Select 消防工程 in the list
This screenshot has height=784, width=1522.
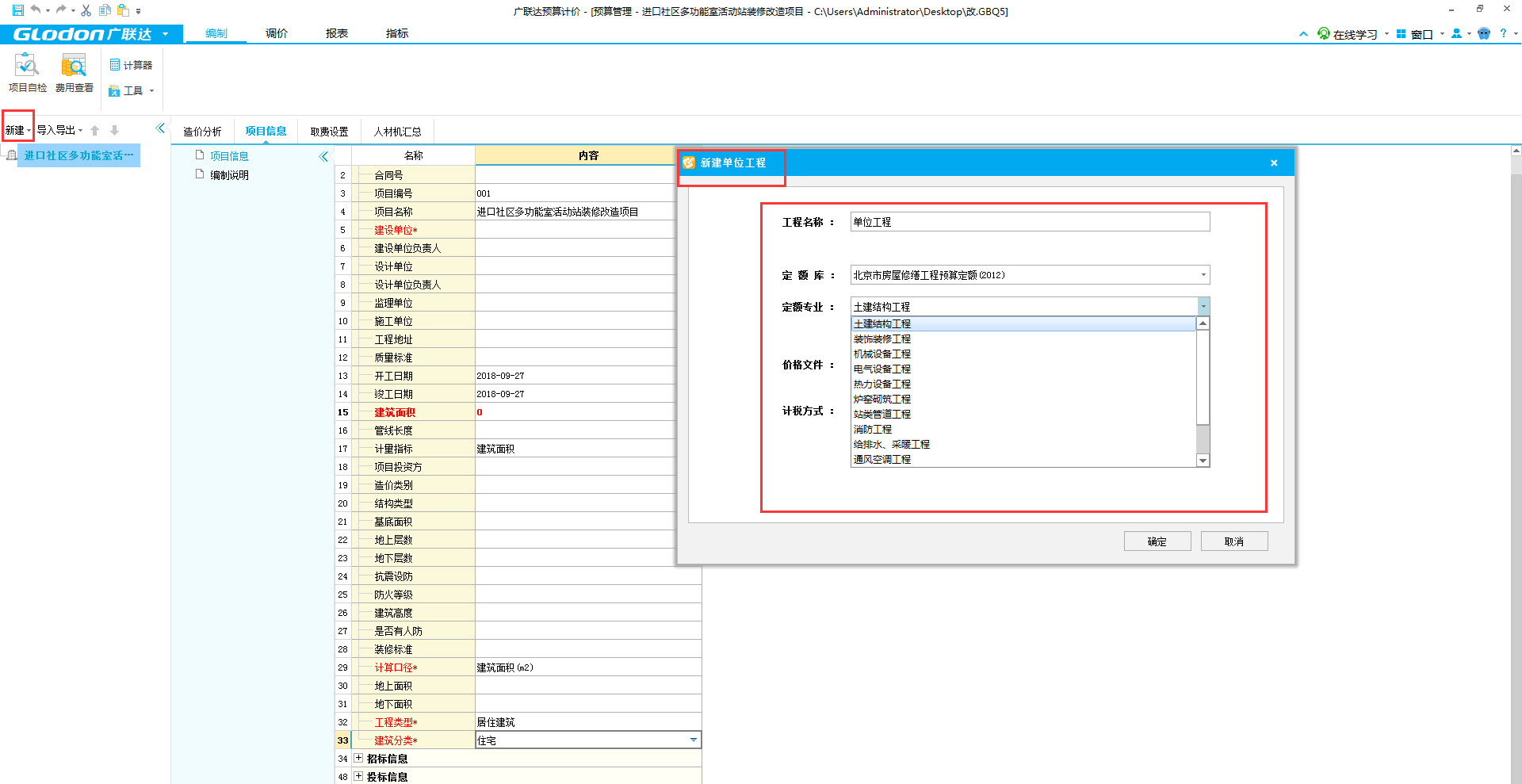coord(1023,429)
